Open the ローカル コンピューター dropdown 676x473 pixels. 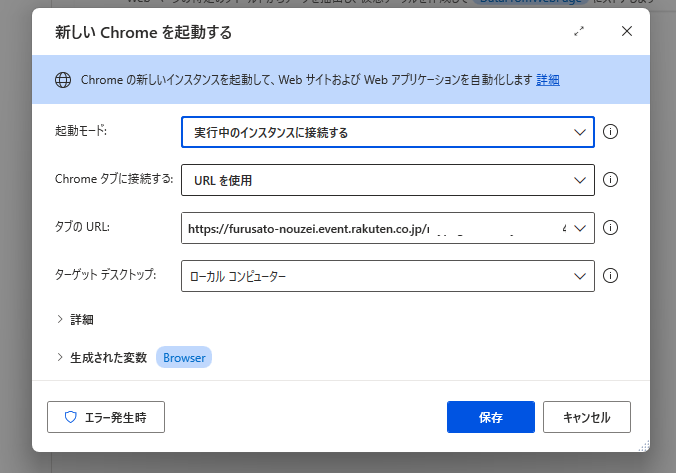388,276
